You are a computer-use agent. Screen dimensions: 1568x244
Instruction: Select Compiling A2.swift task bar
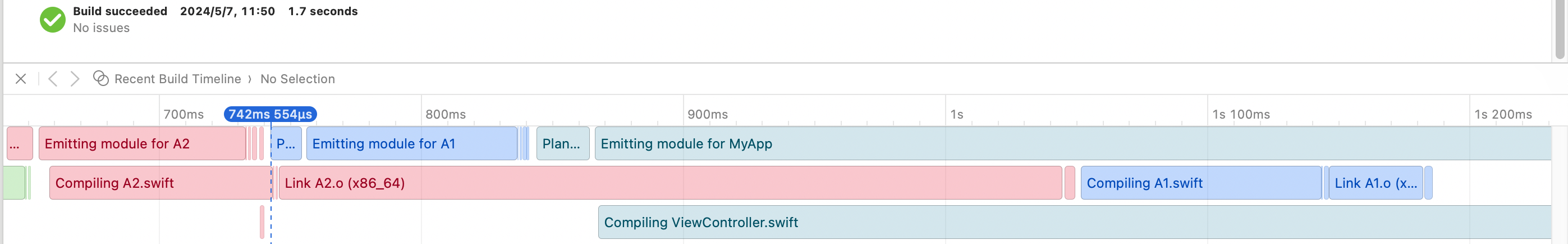pos(160,183)
